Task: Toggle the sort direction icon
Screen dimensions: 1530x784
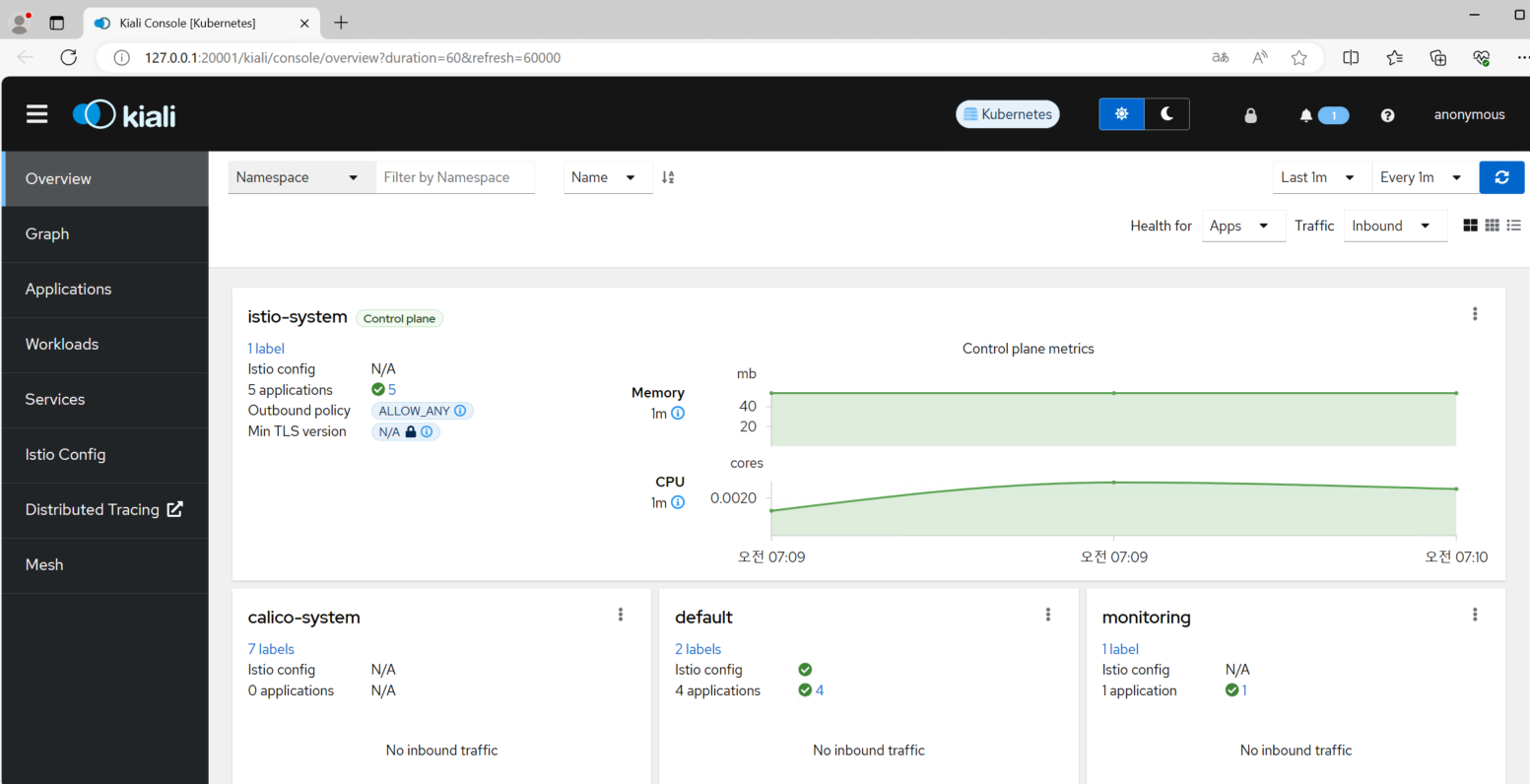Action: (668, 177)
